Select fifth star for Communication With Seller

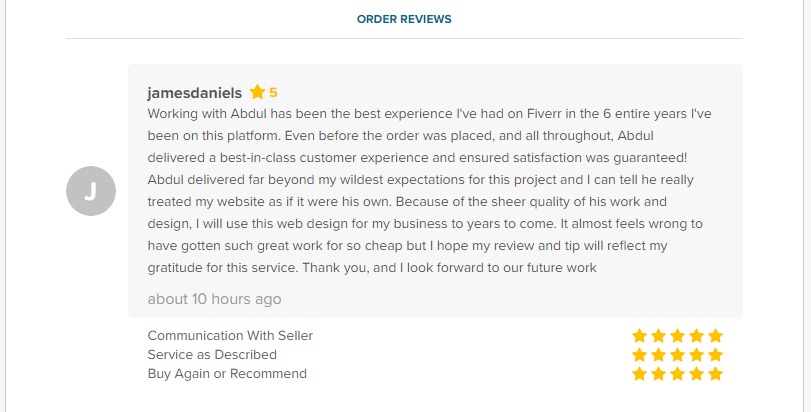click(x=715, y=336)
